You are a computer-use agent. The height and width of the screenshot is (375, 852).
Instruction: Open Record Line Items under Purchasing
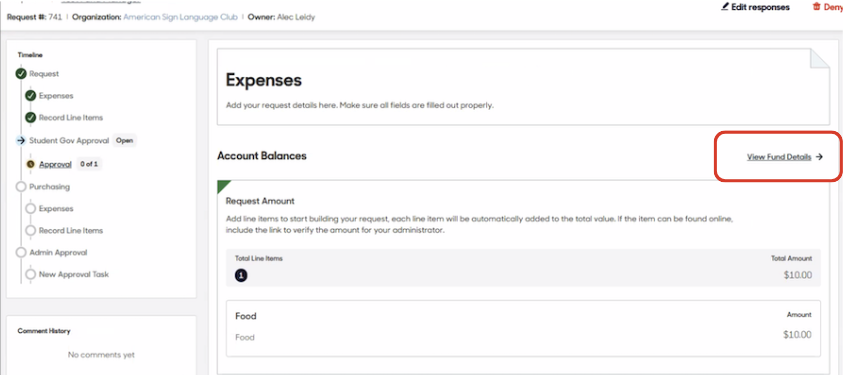[x=71, y=230]
